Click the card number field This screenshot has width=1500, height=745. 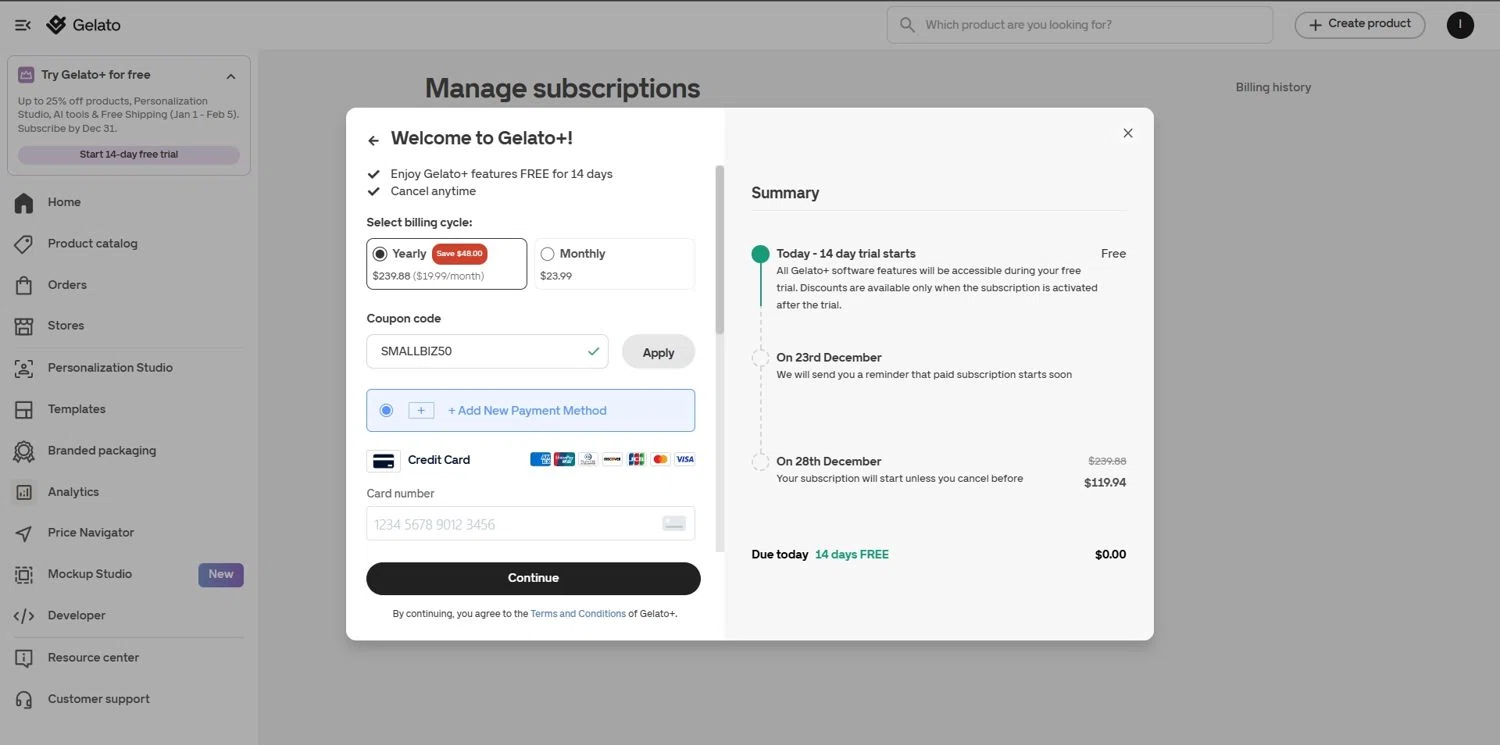point(530,524)
